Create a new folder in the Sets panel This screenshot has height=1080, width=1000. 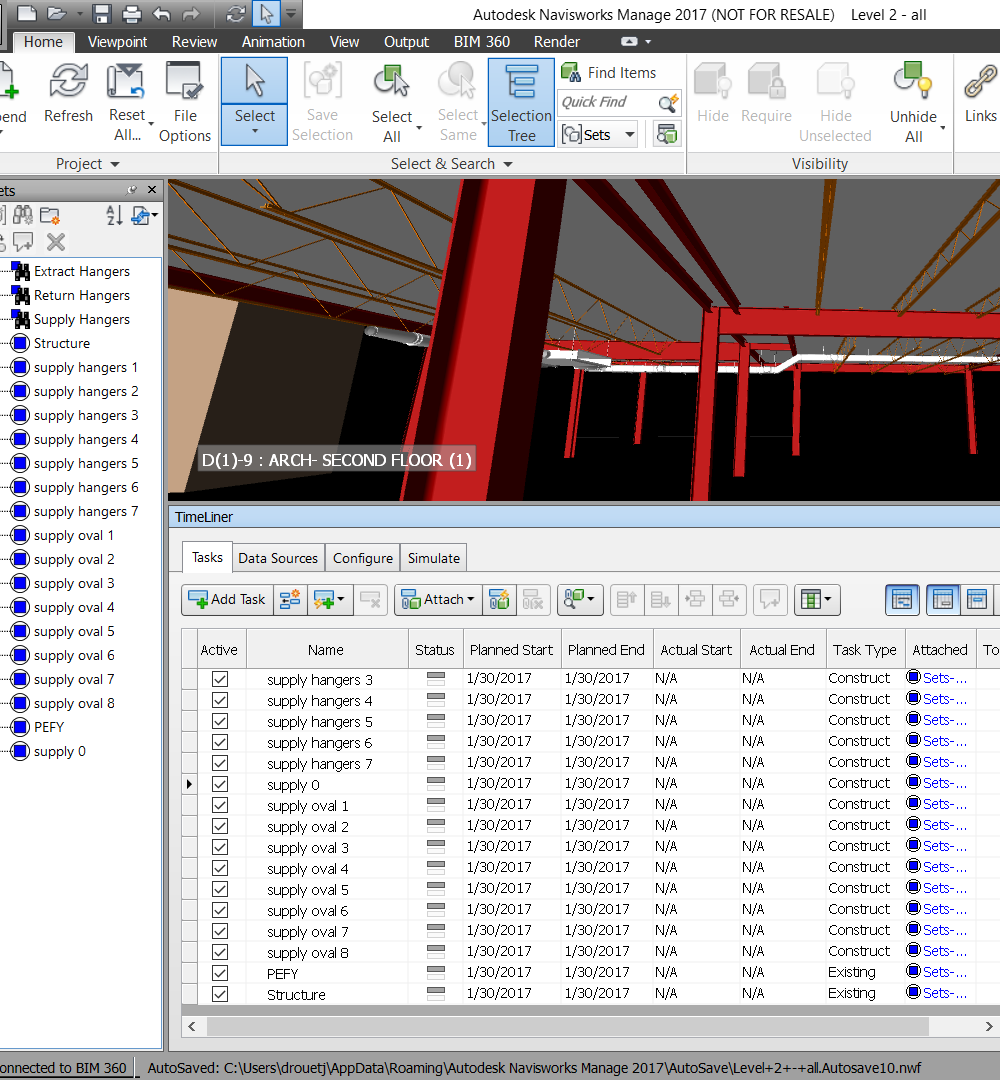pos(49,214)
